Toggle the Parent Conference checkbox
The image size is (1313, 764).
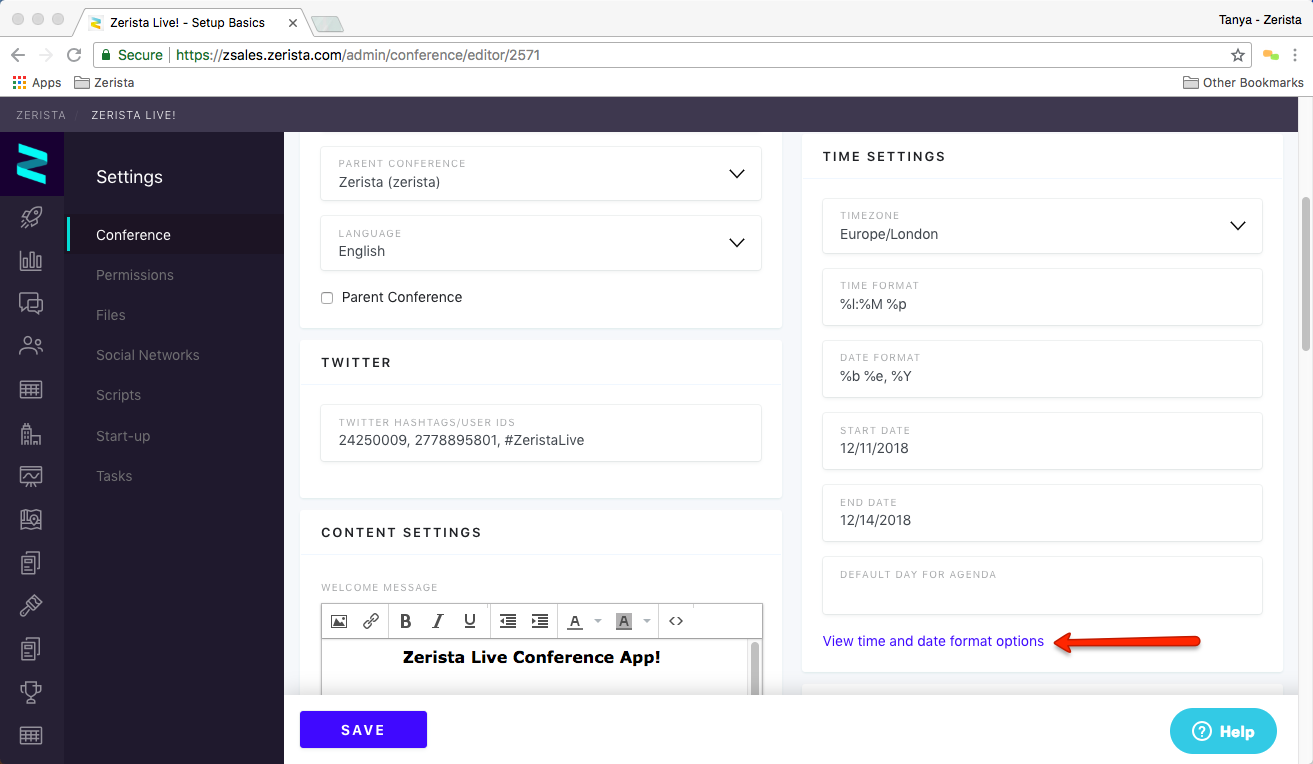tap(327, 298)
